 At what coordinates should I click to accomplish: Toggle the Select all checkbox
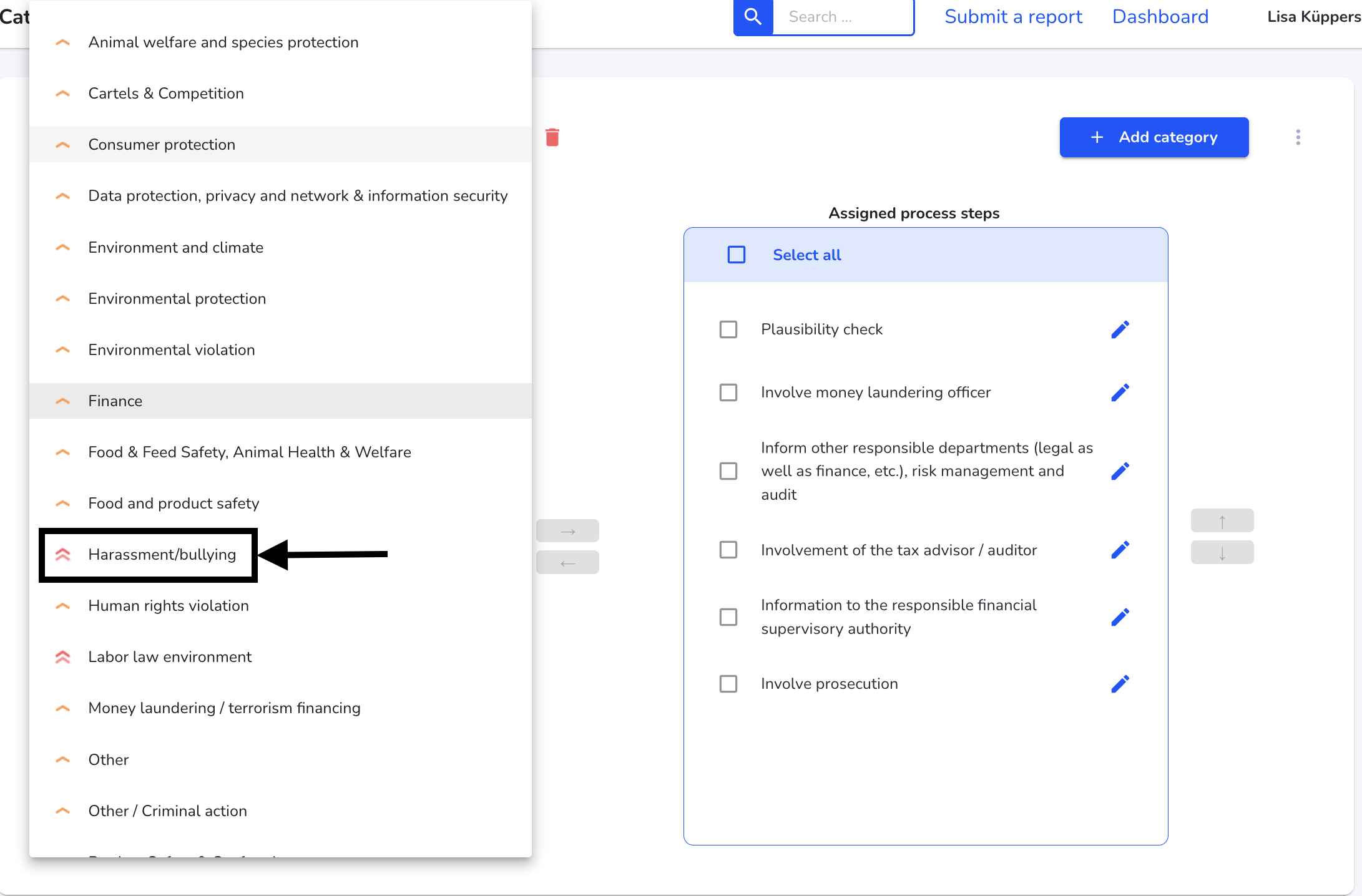click(x=736, y=254)
